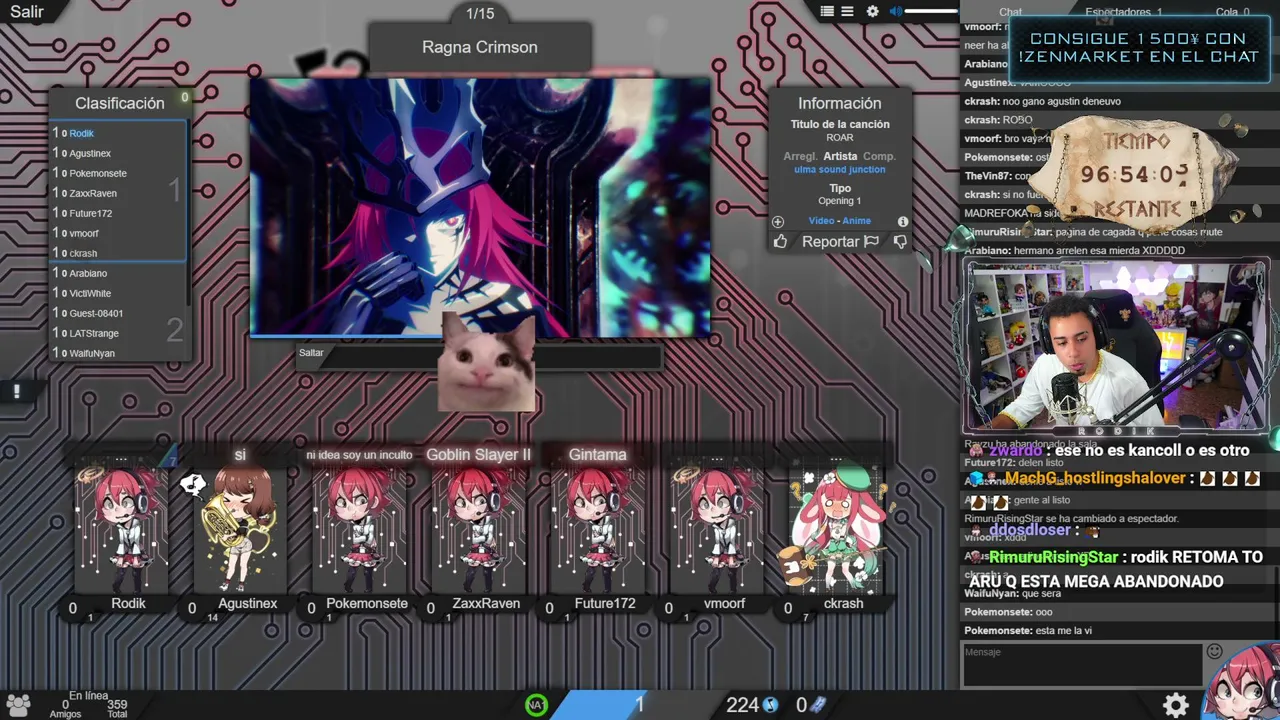Viewport: 1280px width, 720px height.
Task: Open the friends list icon
Action: [18, 705]
